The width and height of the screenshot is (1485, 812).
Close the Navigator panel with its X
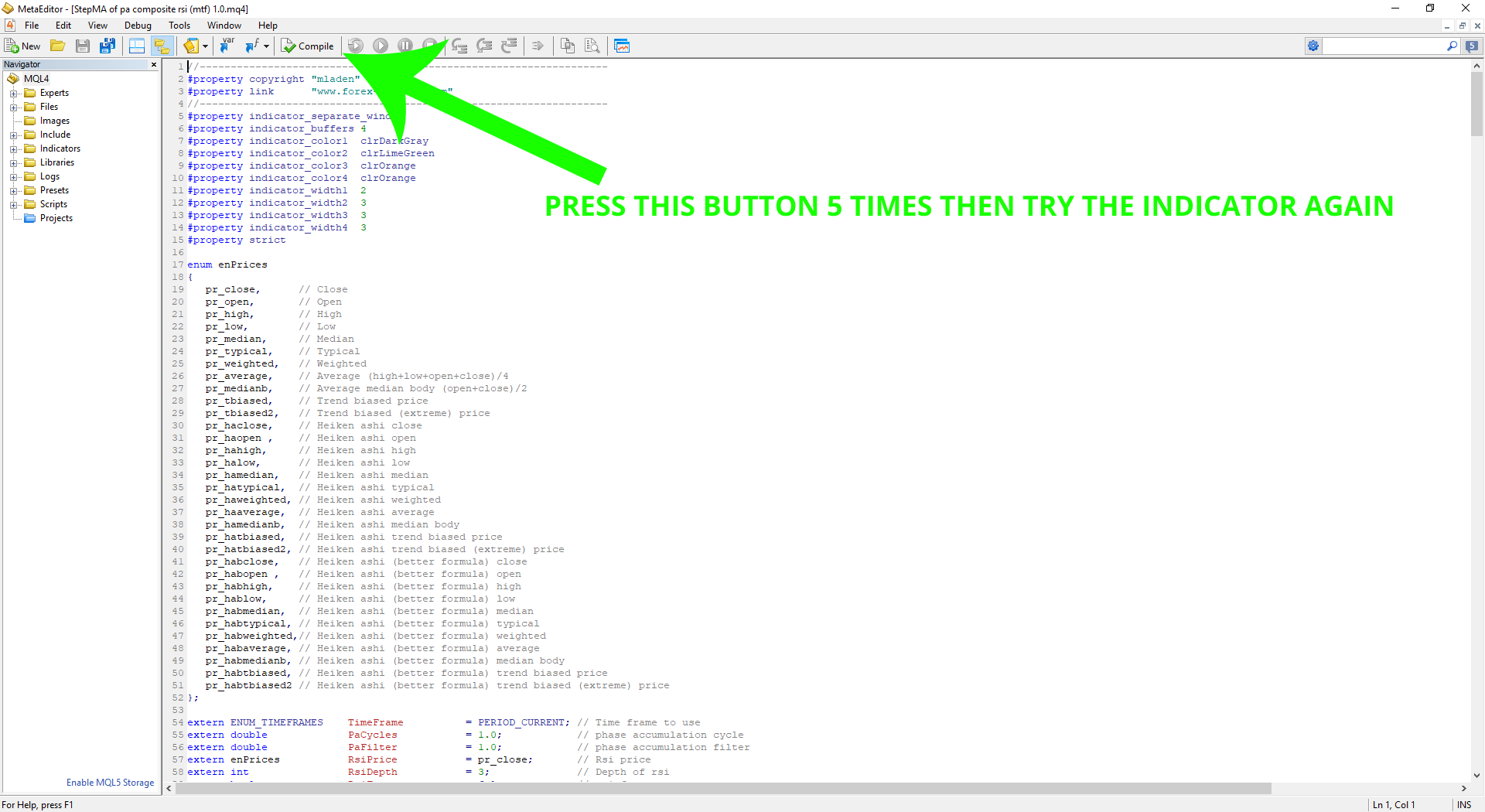[154, 65]
